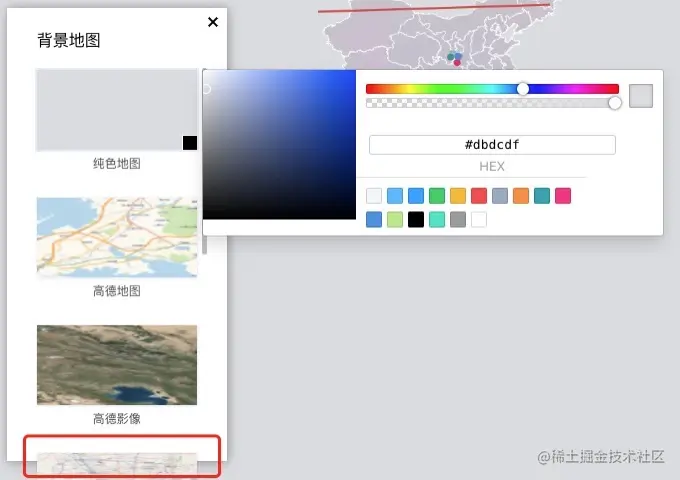Click the 高德地图 label

point(117,291)
